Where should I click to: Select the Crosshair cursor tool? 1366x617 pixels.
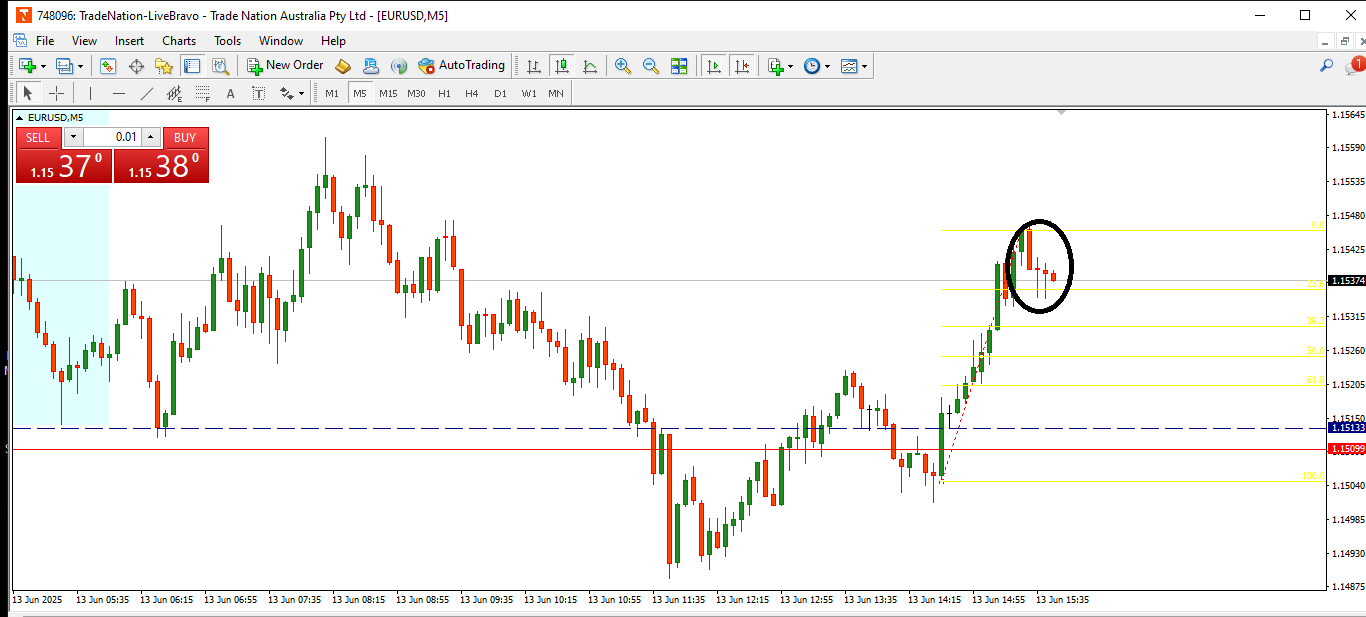tap(57, 93)
